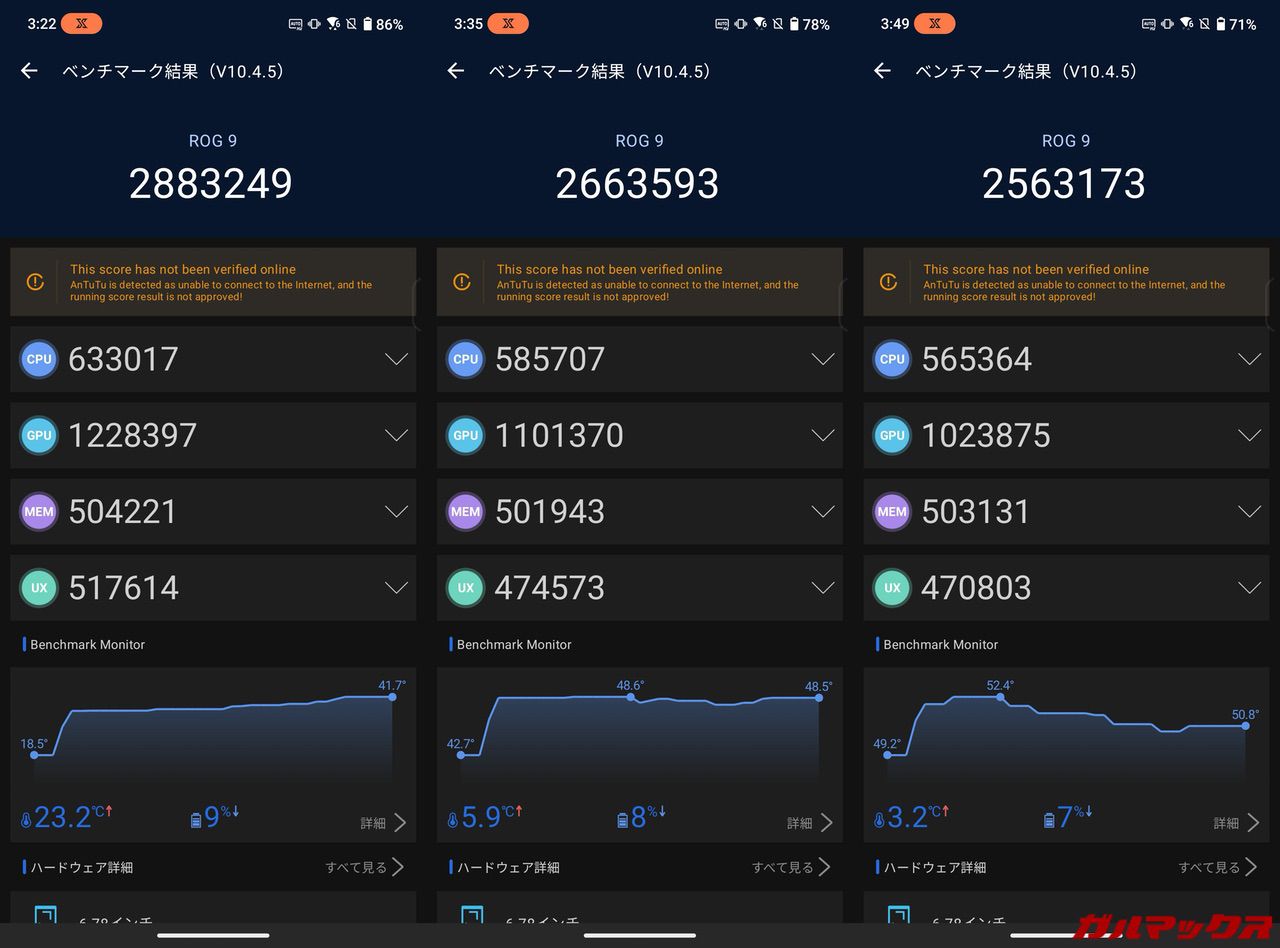
Task: Tap the total score 2883249
Action: tap(211, 184)
